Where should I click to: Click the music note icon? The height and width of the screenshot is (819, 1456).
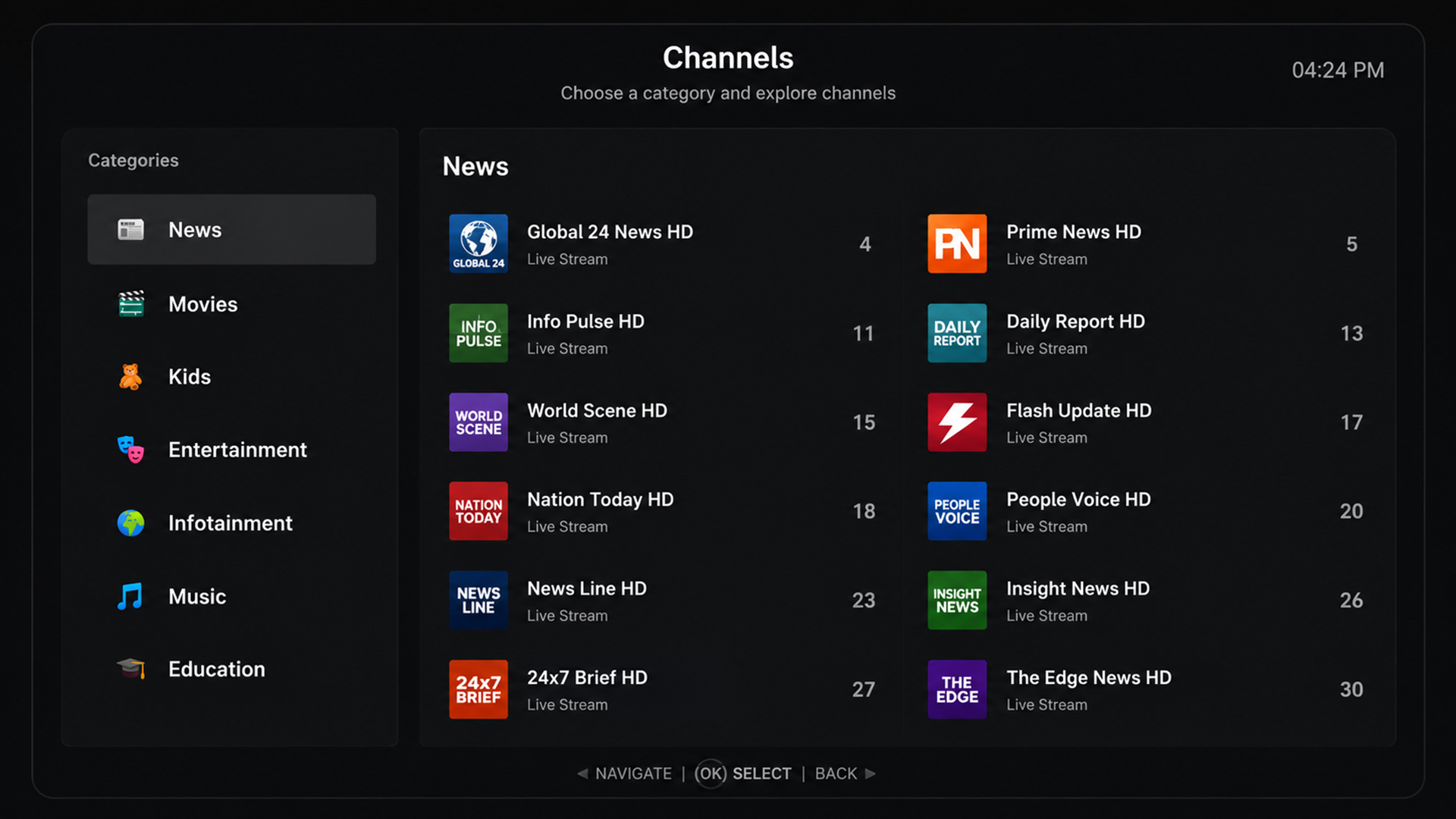tap(130, 596)
